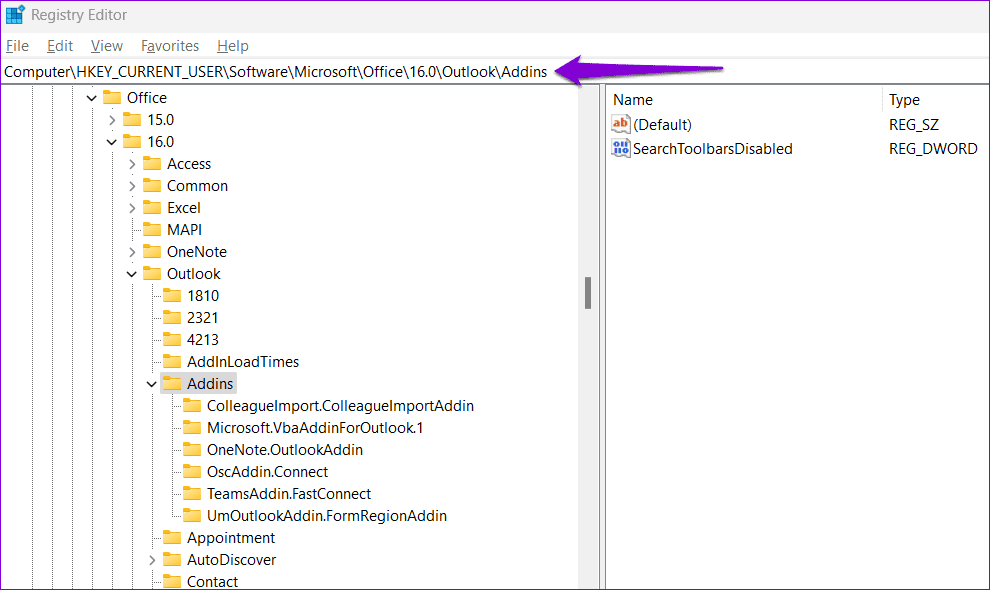990x590 pixels.
Task: Click the ColleagueImport.ColleagueImportAddin folder icon
Action: [192, 406]
